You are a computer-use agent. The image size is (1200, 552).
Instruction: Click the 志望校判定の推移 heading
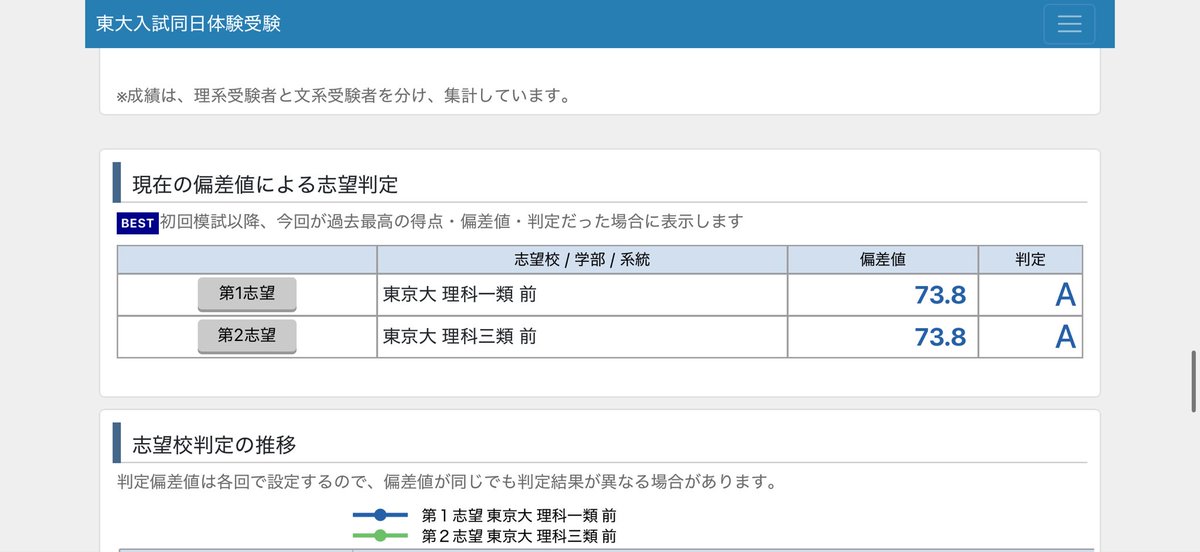[214, 444]
